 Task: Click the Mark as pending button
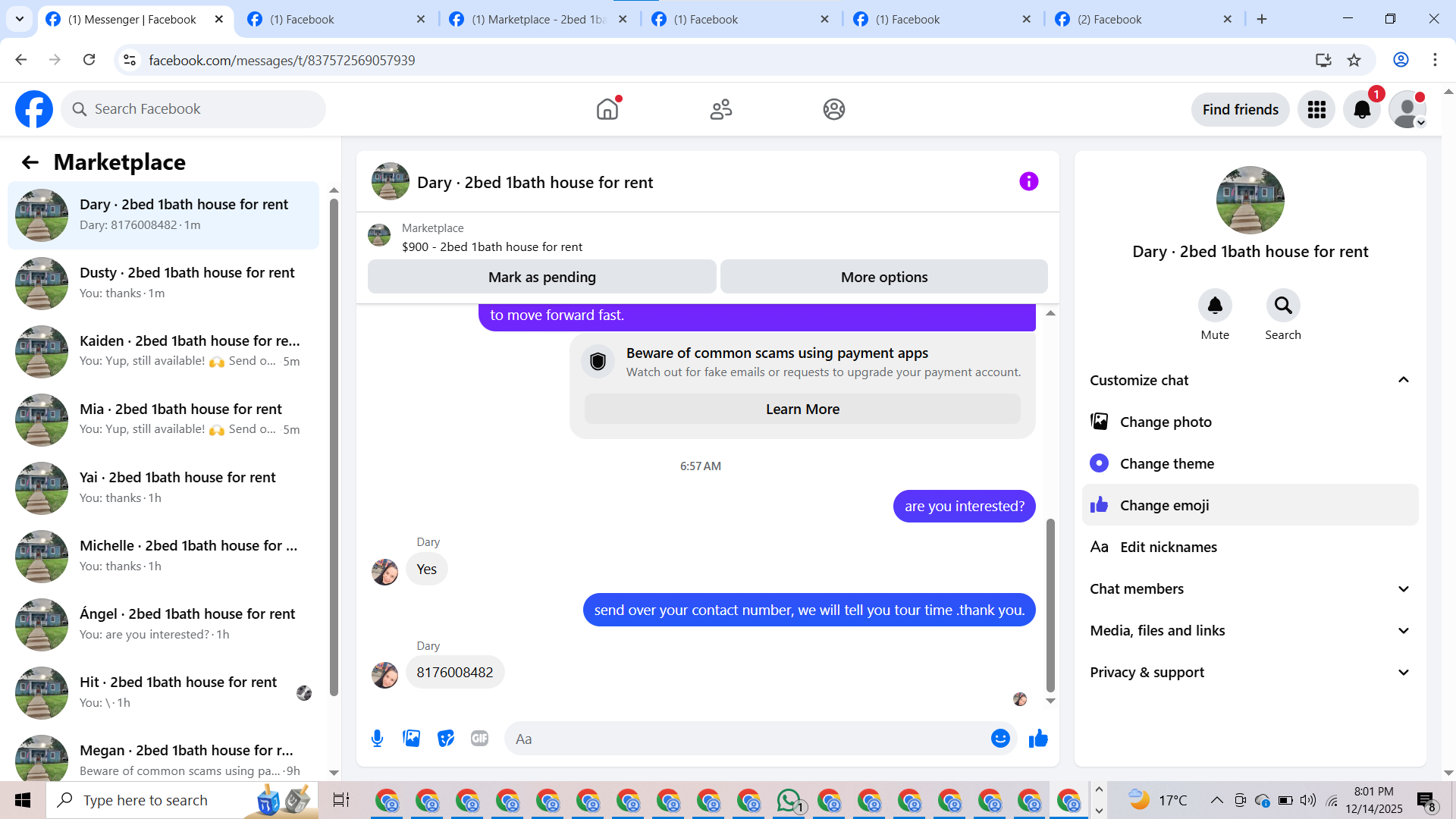point(541,278)
